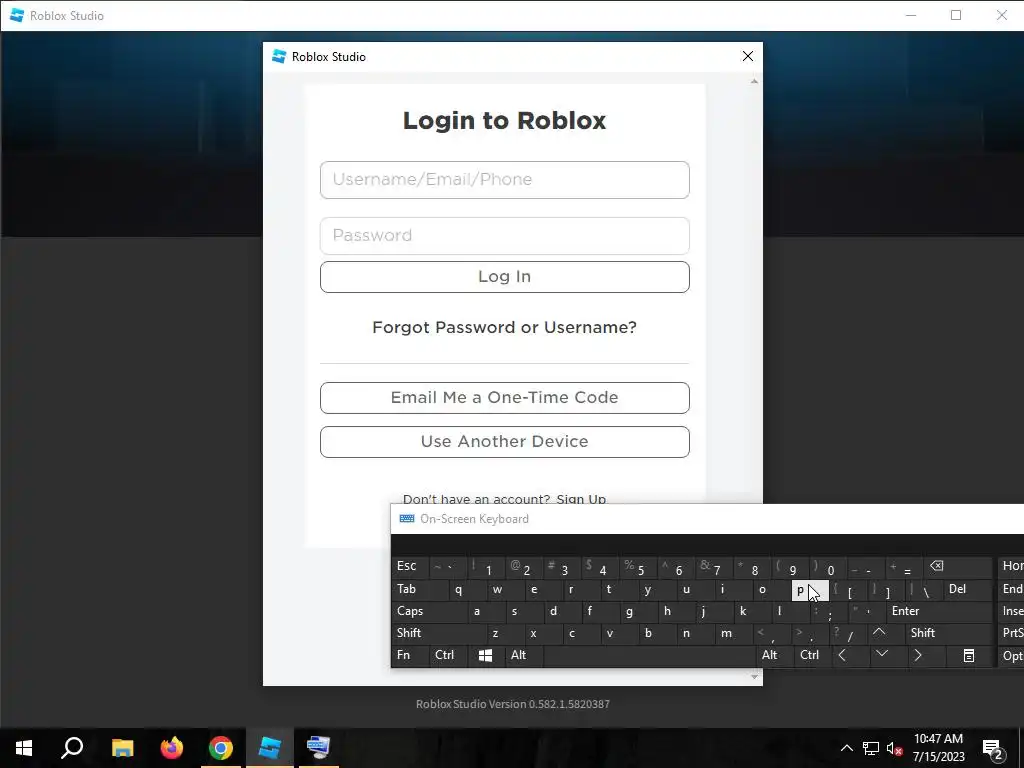The image size is (1024, 768).
Task: Open File Explorer from taskbar
Action: (x=122, y=748)
